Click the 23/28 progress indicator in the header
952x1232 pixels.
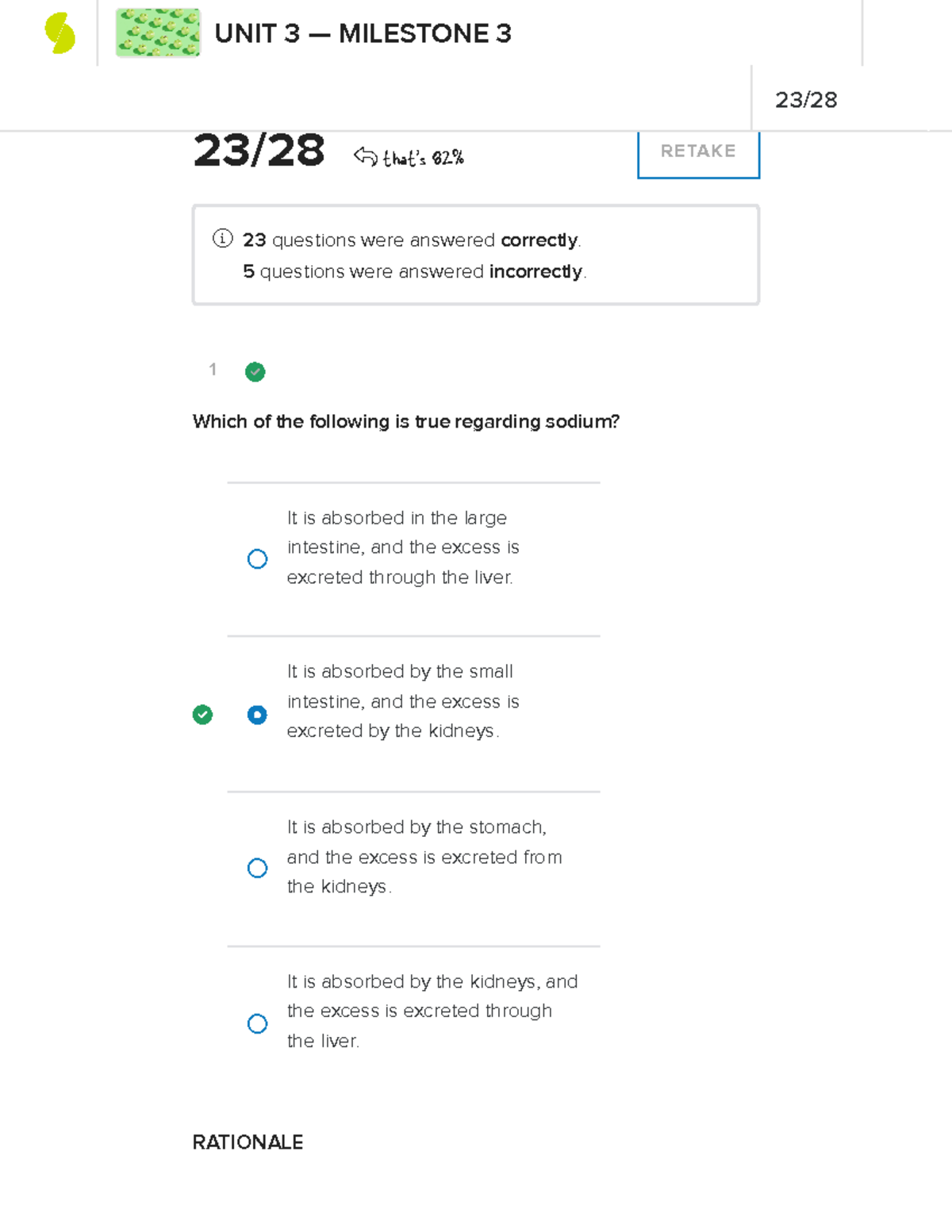click(x=807, y=98)
